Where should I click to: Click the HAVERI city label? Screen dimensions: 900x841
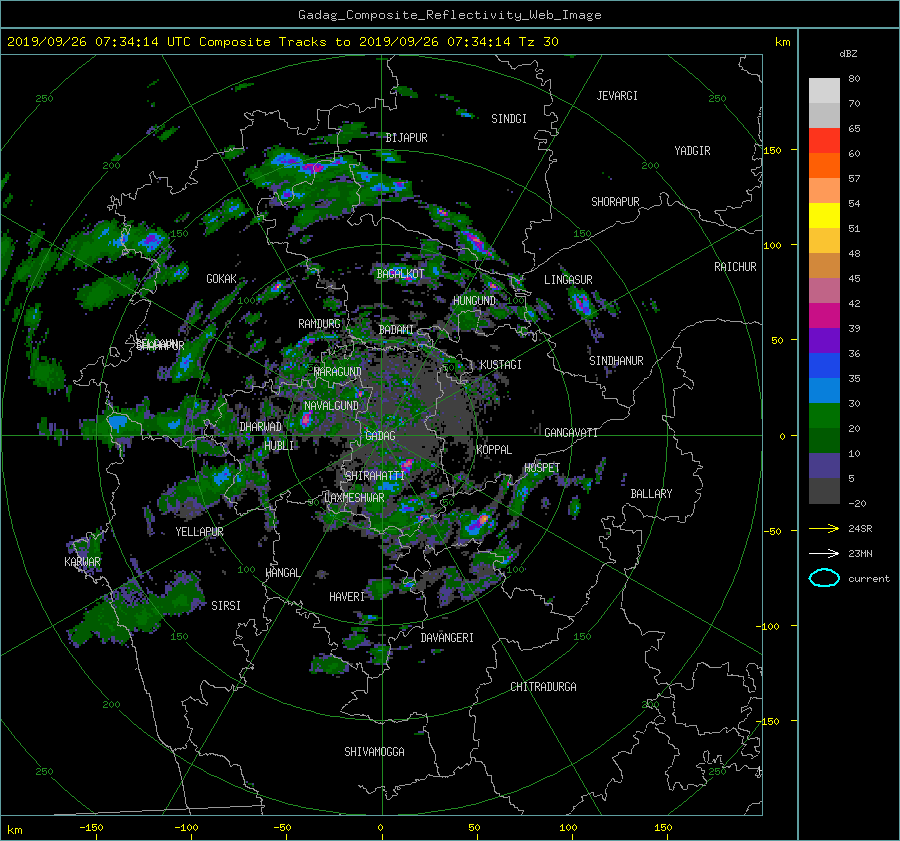347,597
